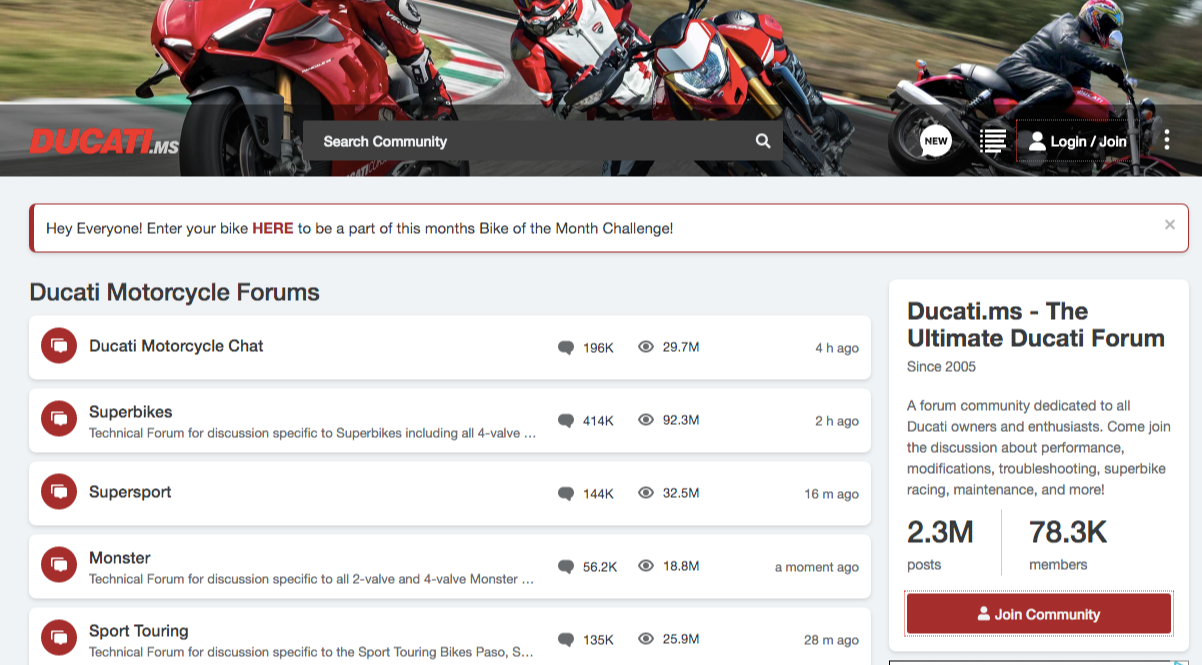Click the 'Since 2005' text
The width and height of the screenshot is (1202, 665).
pos(941,367)
